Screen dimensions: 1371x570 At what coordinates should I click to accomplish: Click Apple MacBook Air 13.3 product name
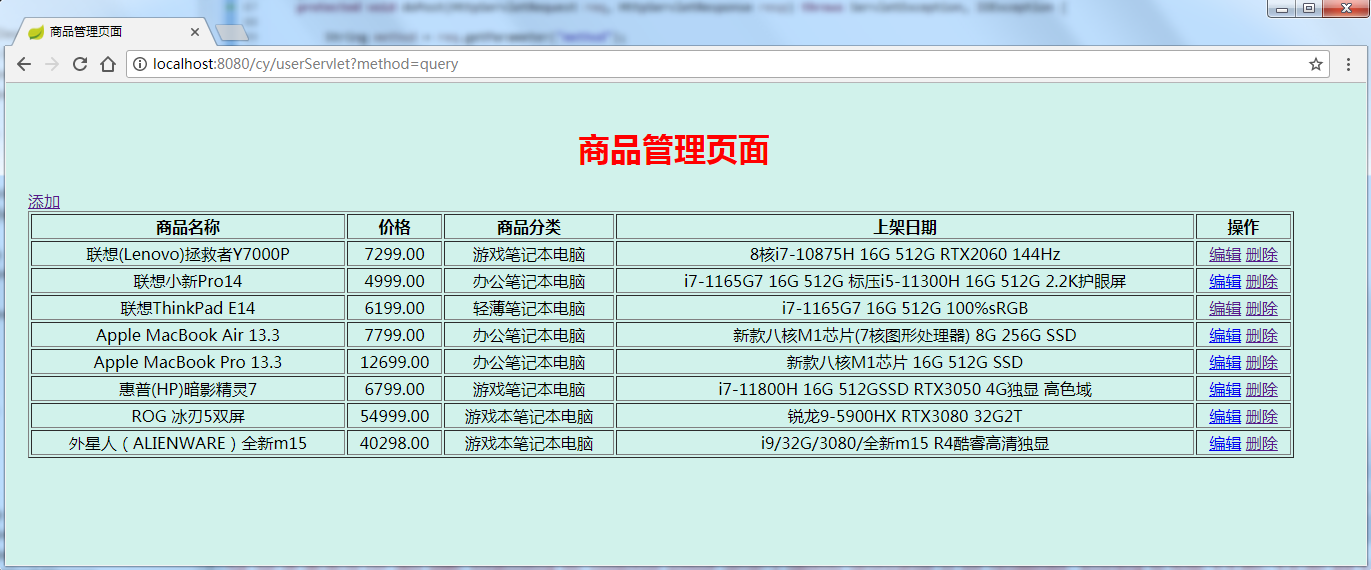click(188, 335)
